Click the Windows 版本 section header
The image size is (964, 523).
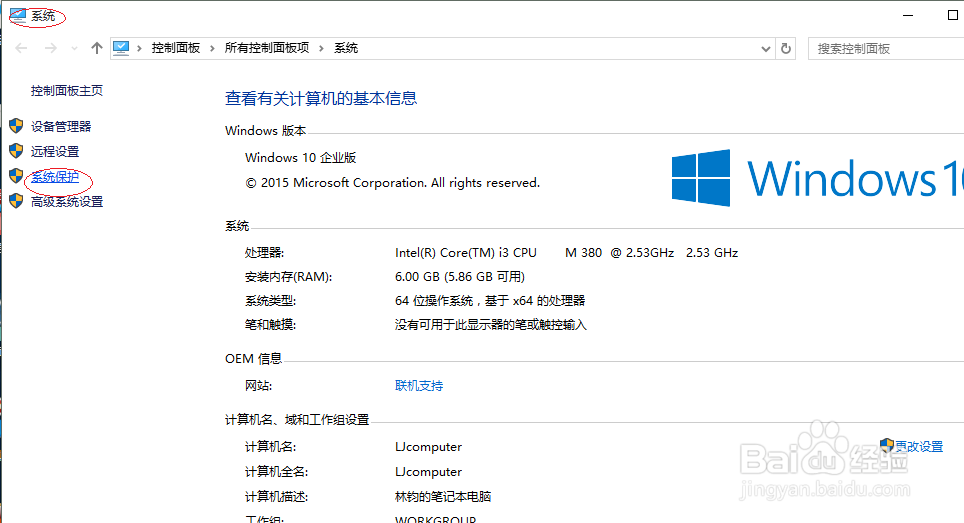point(266,130)
